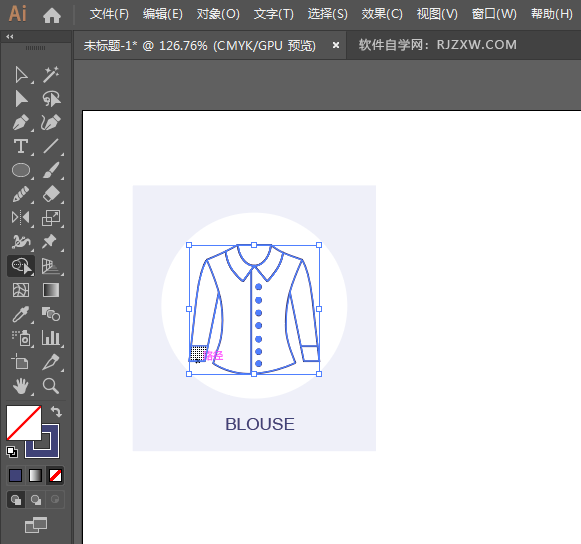Choose the Hand tool
Screen dimensions: 581x544
point(21,386)
